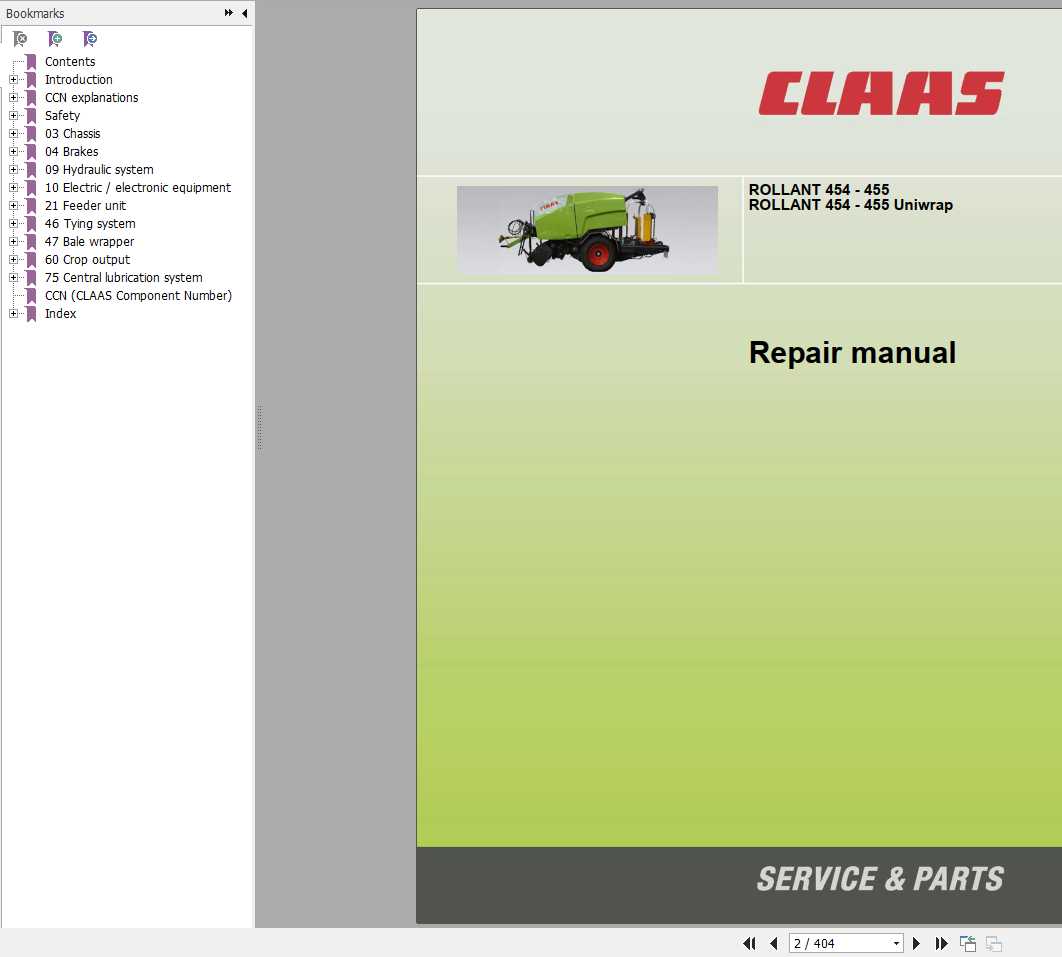Expand the Index bookmark node

click(x=13, y=314)
